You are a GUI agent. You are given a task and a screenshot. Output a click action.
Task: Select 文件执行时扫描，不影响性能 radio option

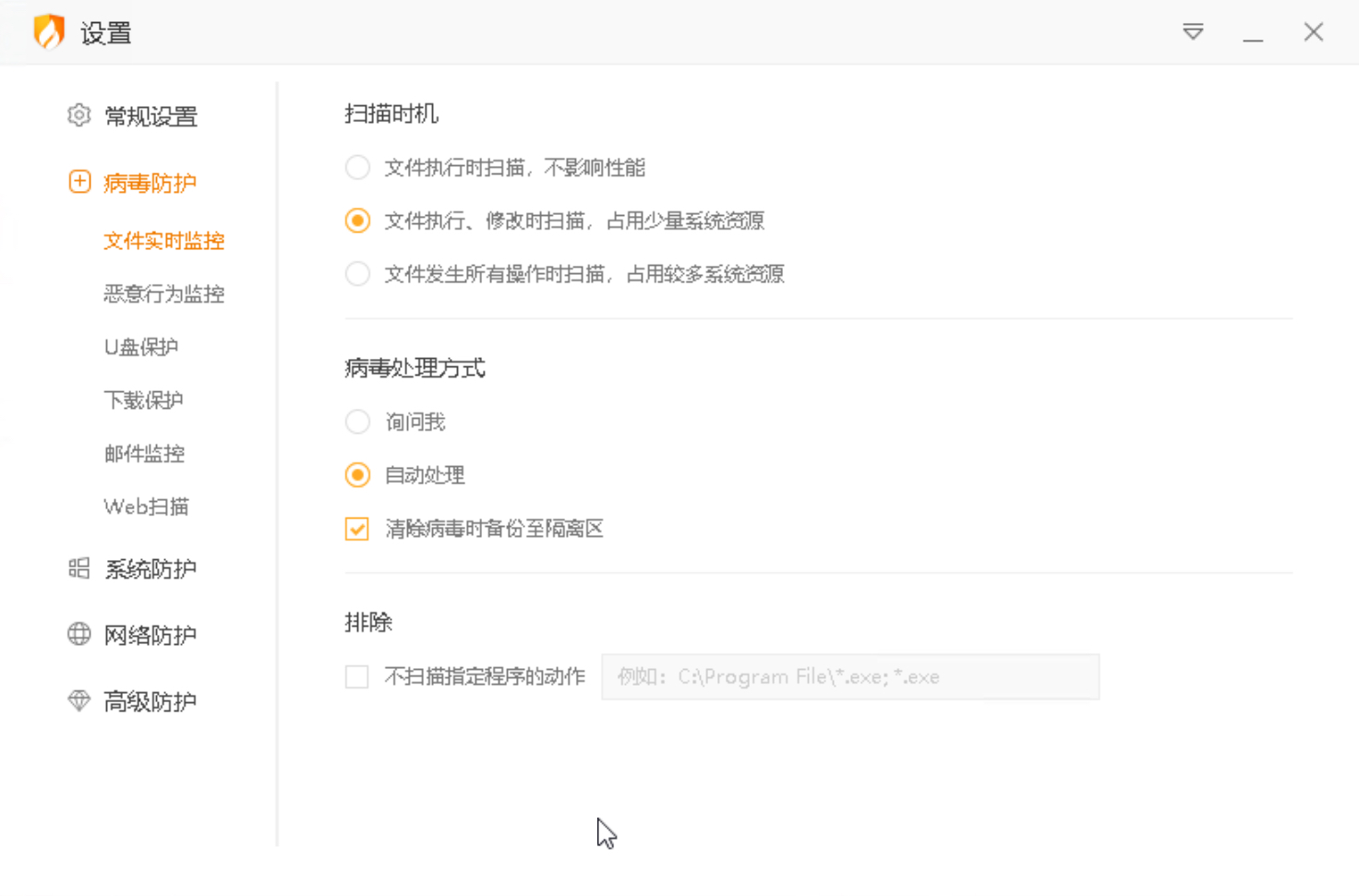click(357, 167)
